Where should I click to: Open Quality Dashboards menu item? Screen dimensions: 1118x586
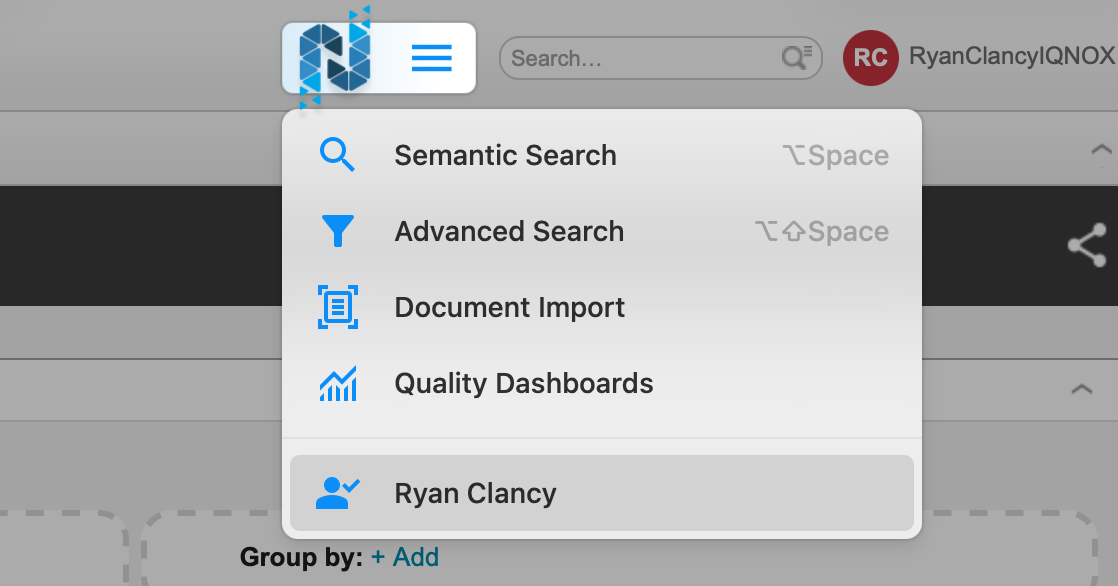pos(523,383)
